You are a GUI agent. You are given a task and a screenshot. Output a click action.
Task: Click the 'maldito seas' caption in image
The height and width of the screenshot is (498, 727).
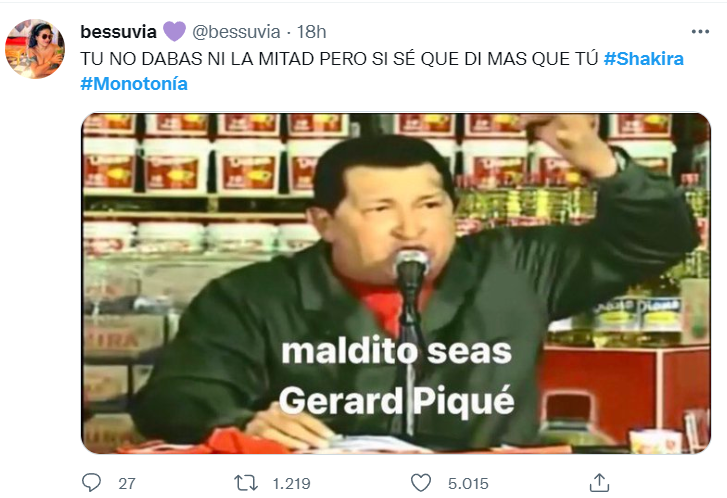click(x=396, y=351)
